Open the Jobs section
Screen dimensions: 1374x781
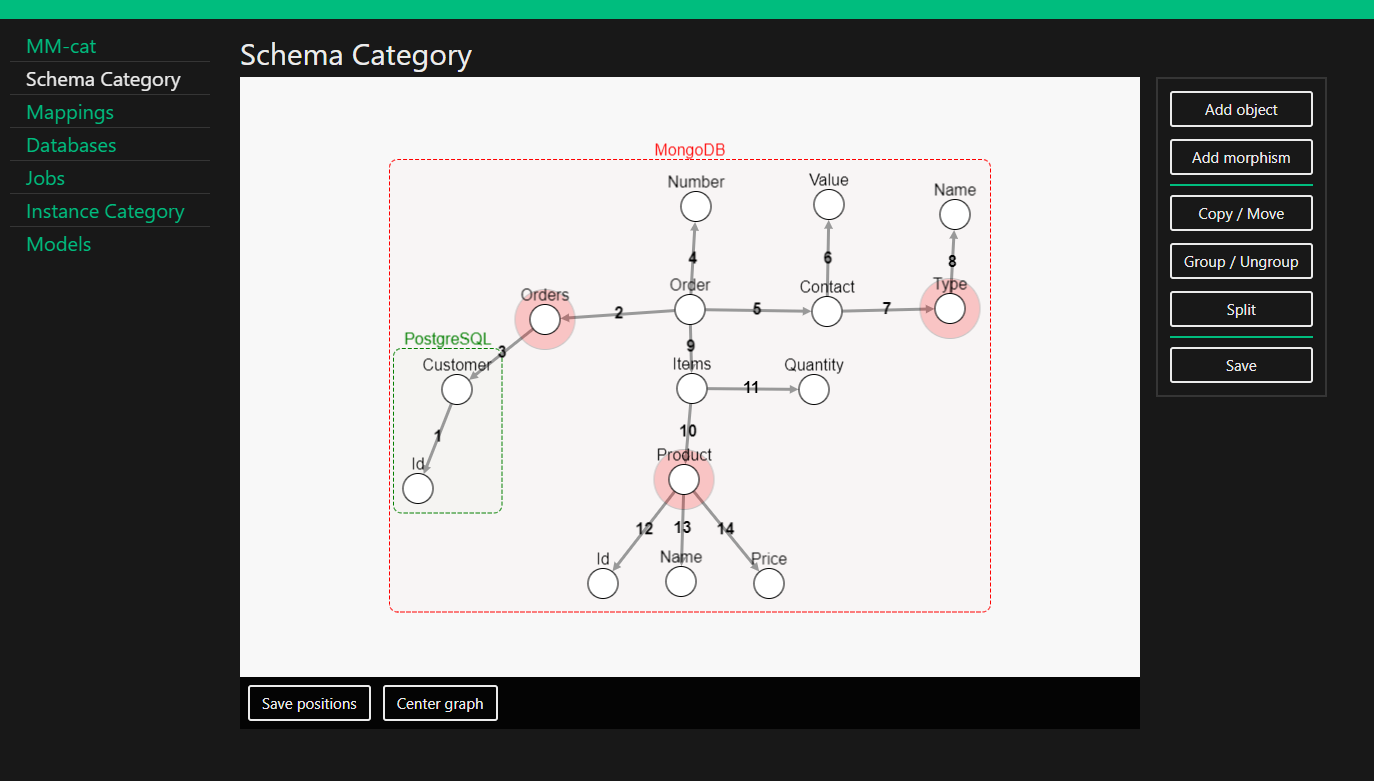pos(45,178)
